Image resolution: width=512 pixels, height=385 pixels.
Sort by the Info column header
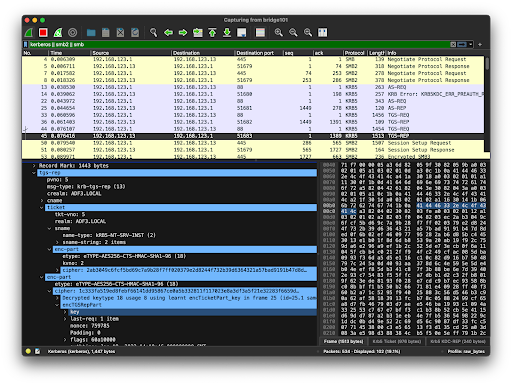[435, 53]
